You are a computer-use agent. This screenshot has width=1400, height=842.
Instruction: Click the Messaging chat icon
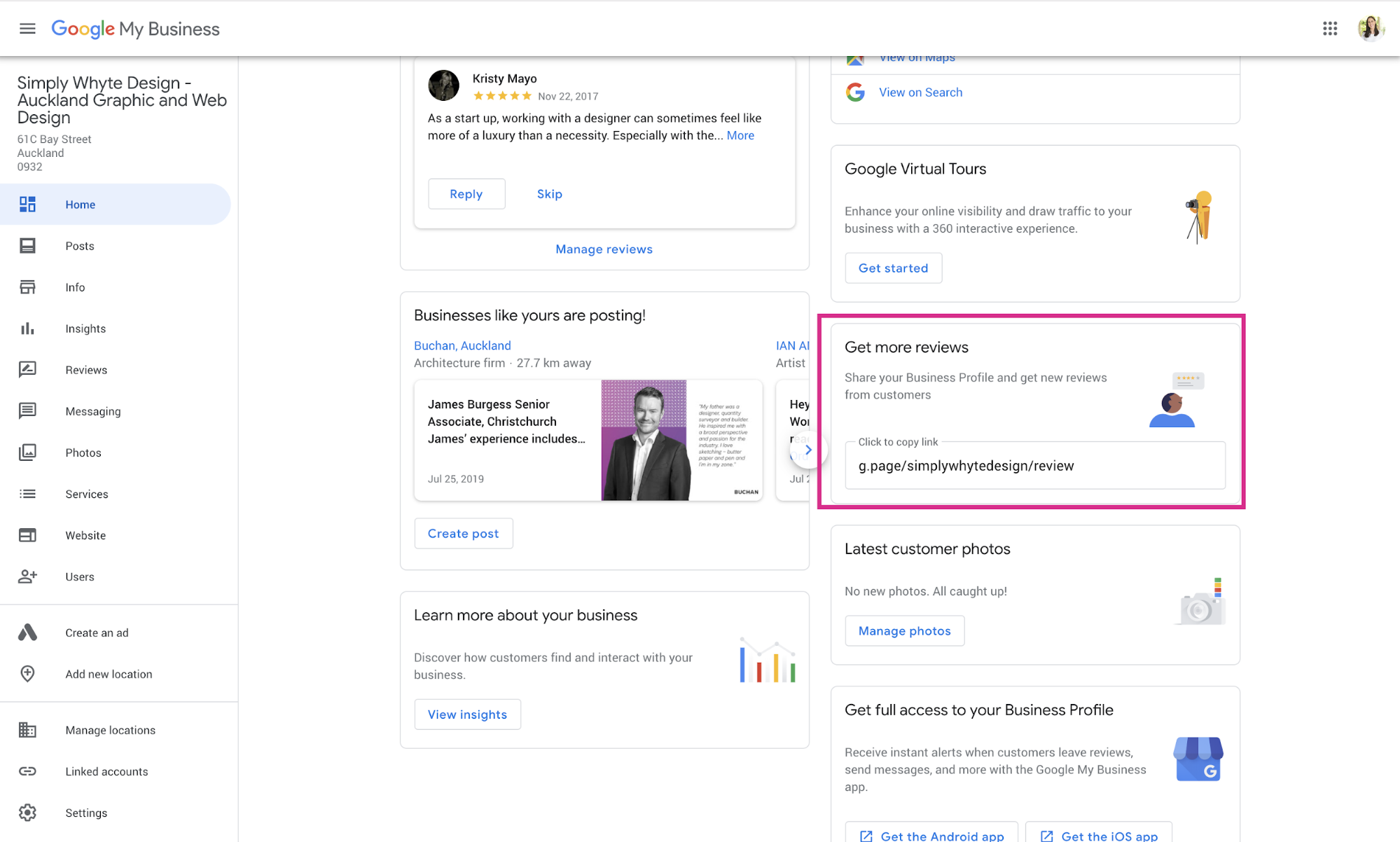point(27,411)
